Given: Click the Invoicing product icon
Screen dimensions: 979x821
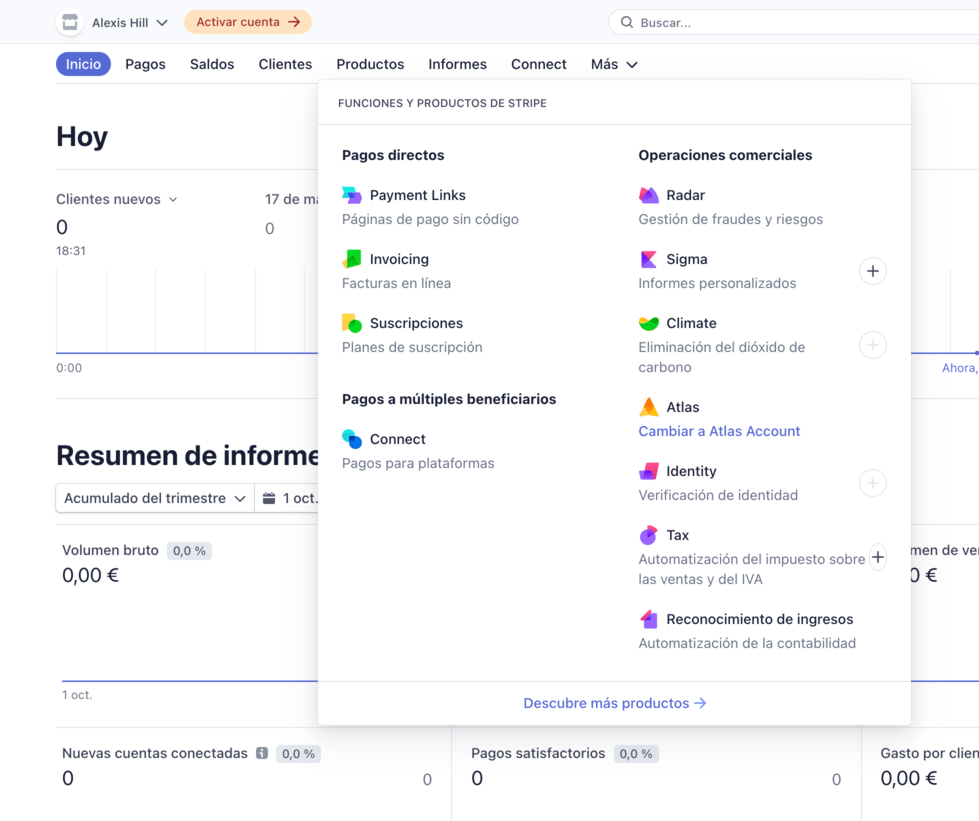Looking at the screenshot, I should [x=351, y=259].
